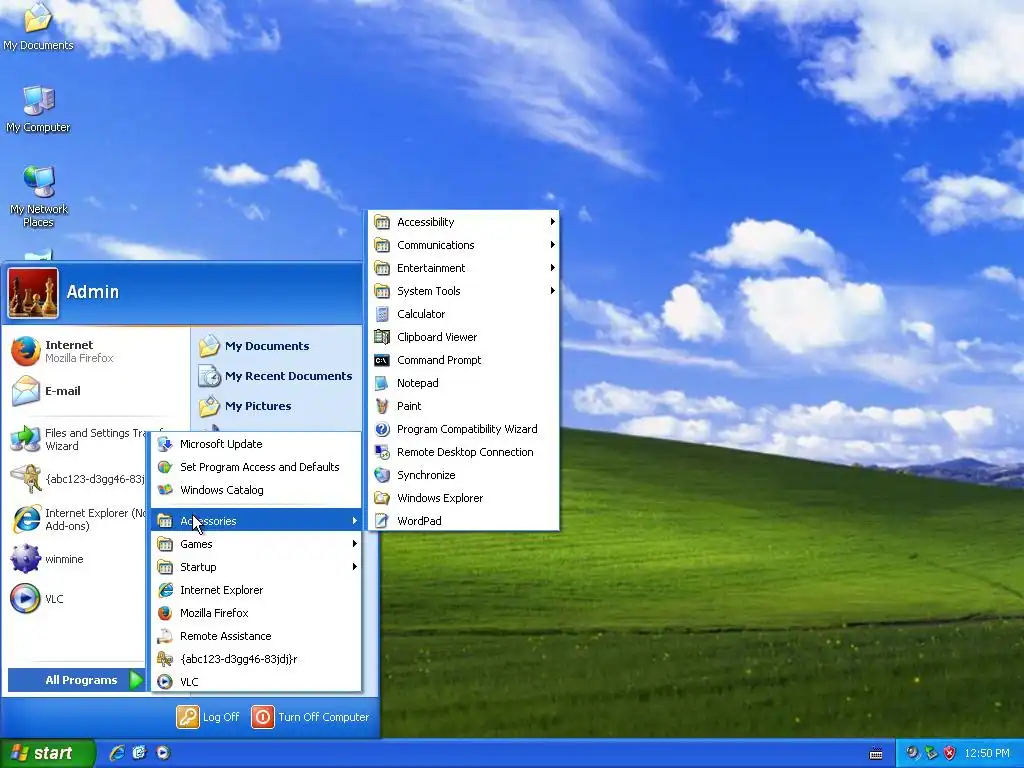Open Files and Settings Transfer Wizard
The height and width of the screenshot is (768, 1024).
77,440
